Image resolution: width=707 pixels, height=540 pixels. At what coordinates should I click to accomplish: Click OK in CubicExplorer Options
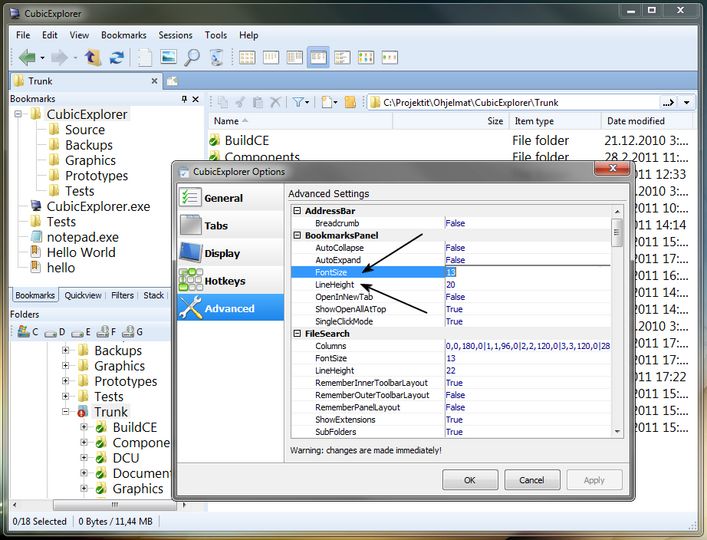pos(470,480)
